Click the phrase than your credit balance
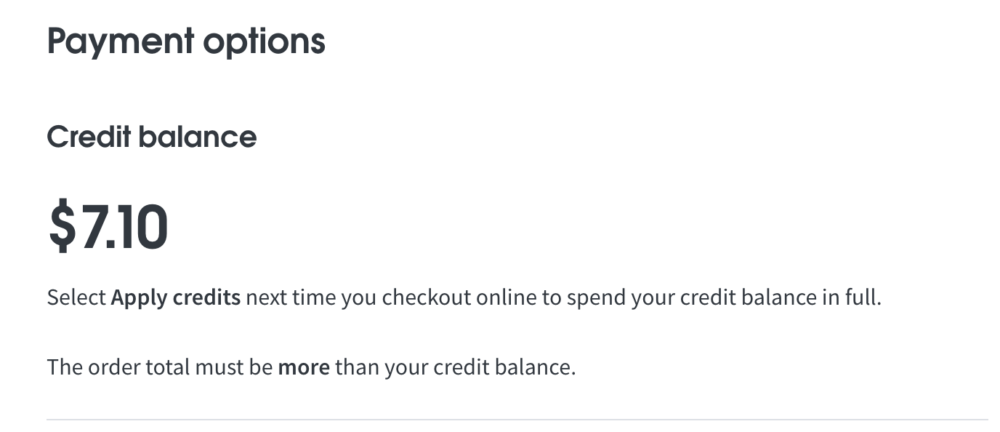Viewport: 1000px width, 432px height. click(455, 366)
